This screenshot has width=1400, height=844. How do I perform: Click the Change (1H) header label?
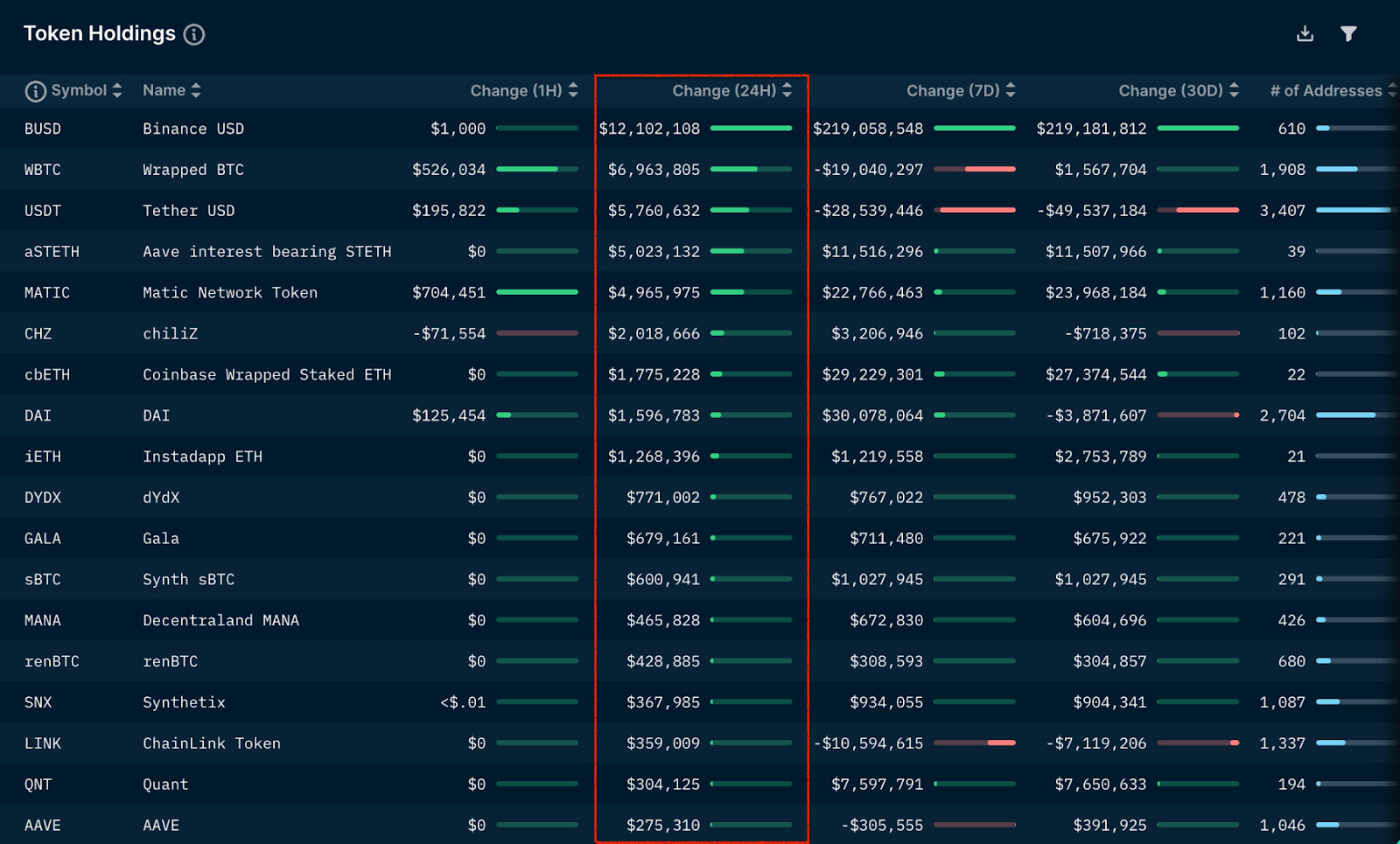(516, 91)
